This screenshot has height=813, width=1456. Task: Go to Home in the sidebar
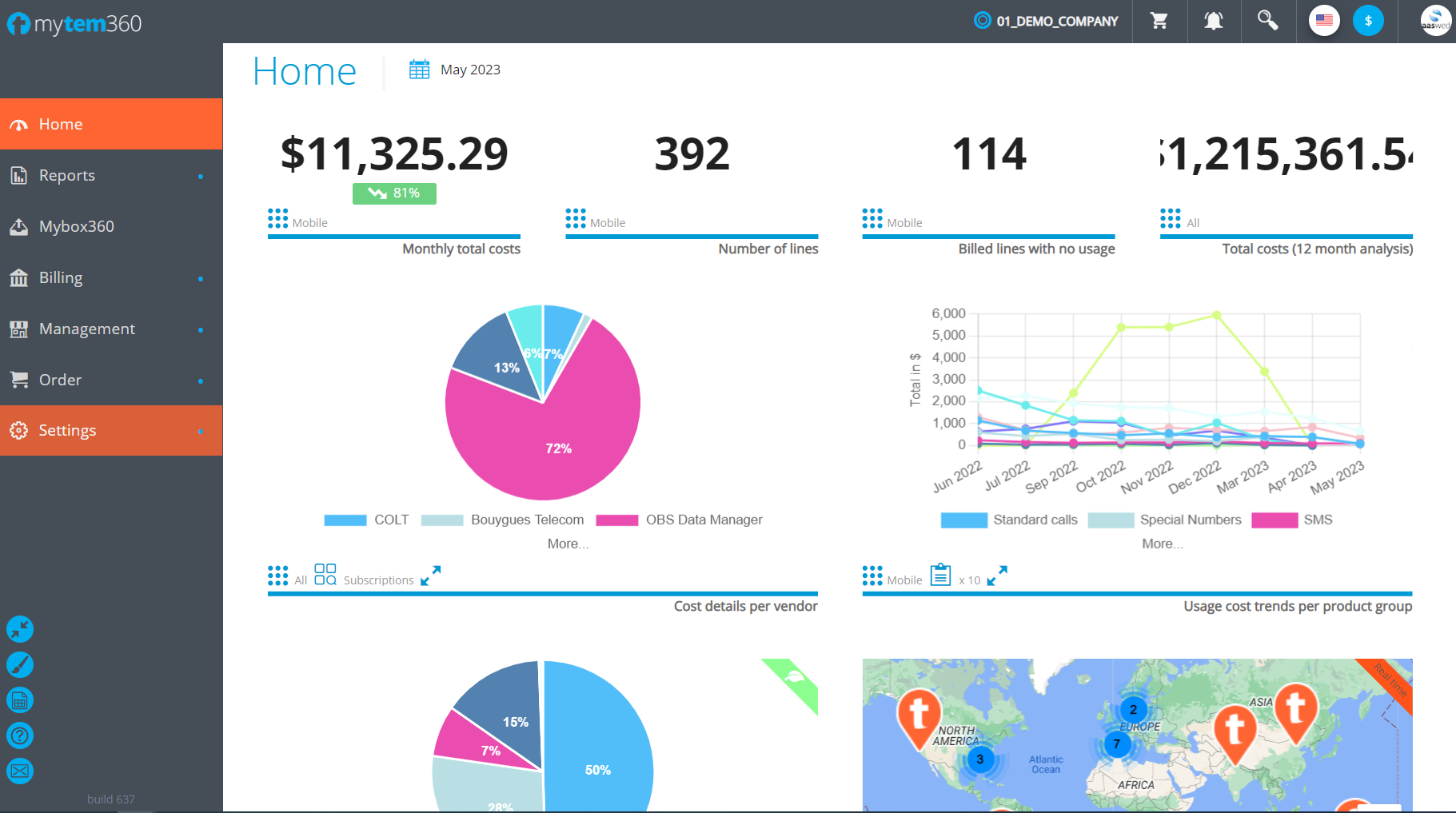pyautogui.click(x=111, y=124)
